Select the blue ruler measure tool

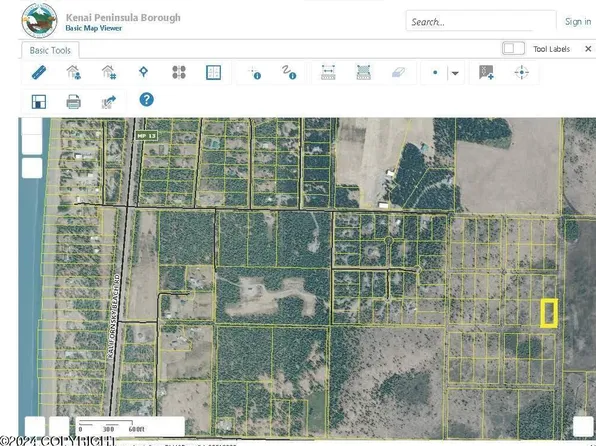click(x=39, y=72)
